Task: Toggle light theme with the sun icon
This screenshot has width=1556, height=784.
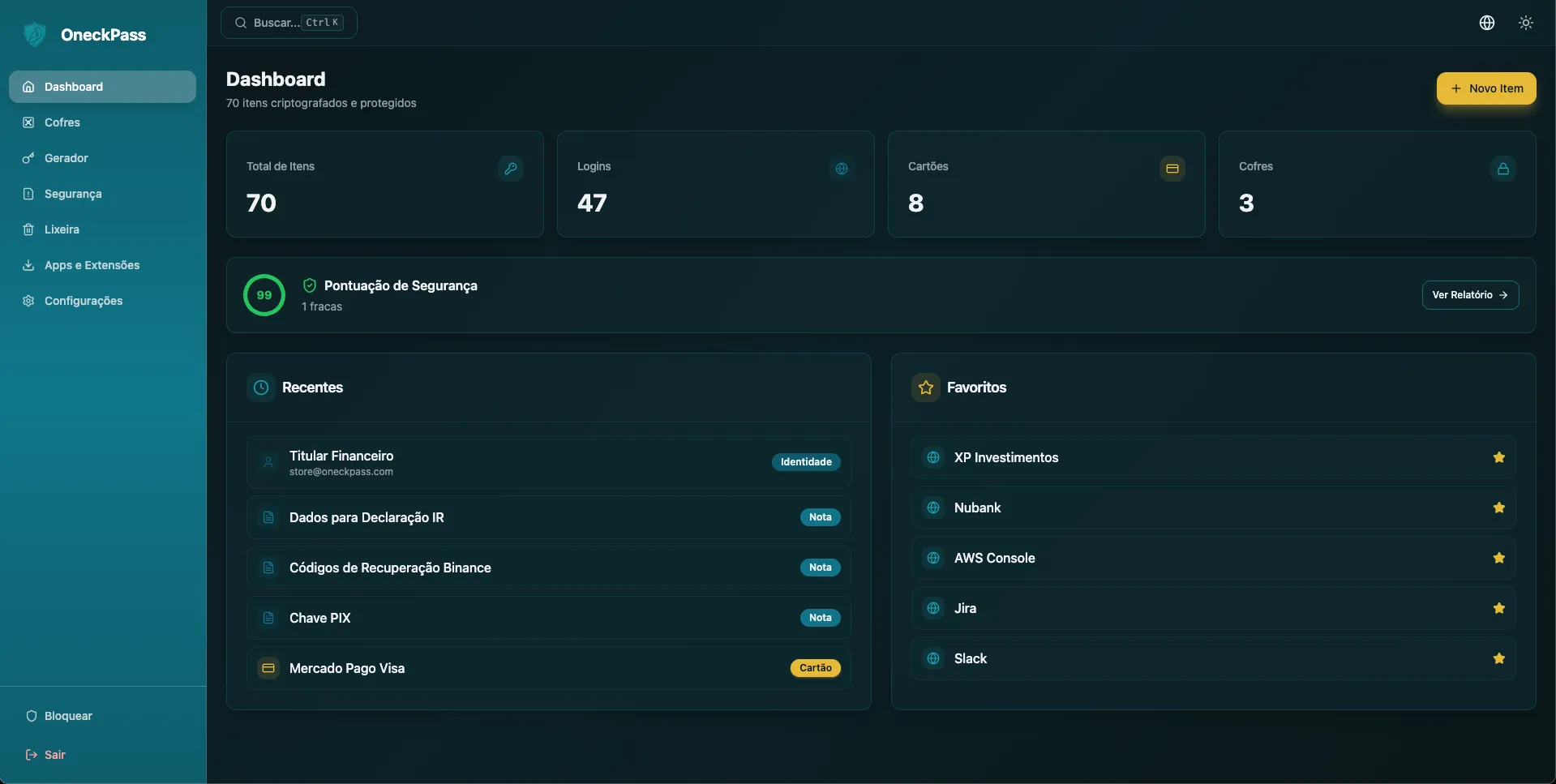Action: coord(1525,22)
